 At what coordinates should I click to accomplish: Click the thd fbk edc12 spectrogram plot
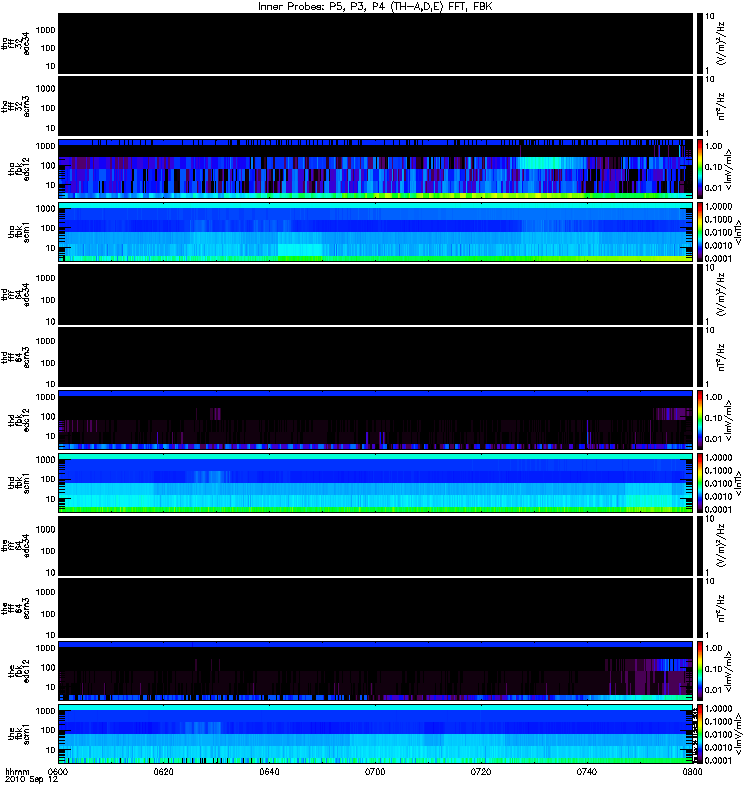click(x=375, y=420)
